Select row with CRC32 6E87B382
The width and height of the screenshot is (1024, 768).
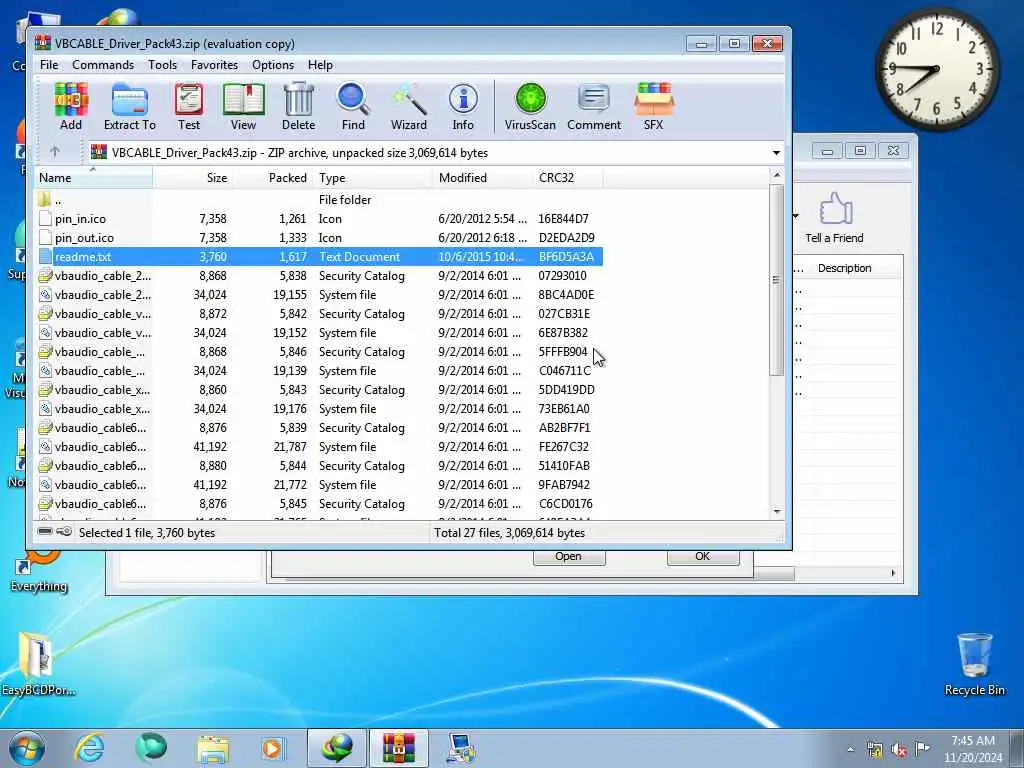[x=319, y=332]
